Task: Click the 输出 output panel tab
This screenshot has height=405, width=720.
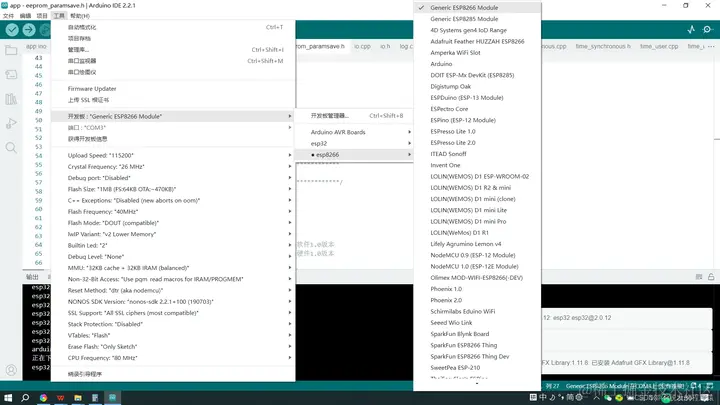Action: point(32,277)
